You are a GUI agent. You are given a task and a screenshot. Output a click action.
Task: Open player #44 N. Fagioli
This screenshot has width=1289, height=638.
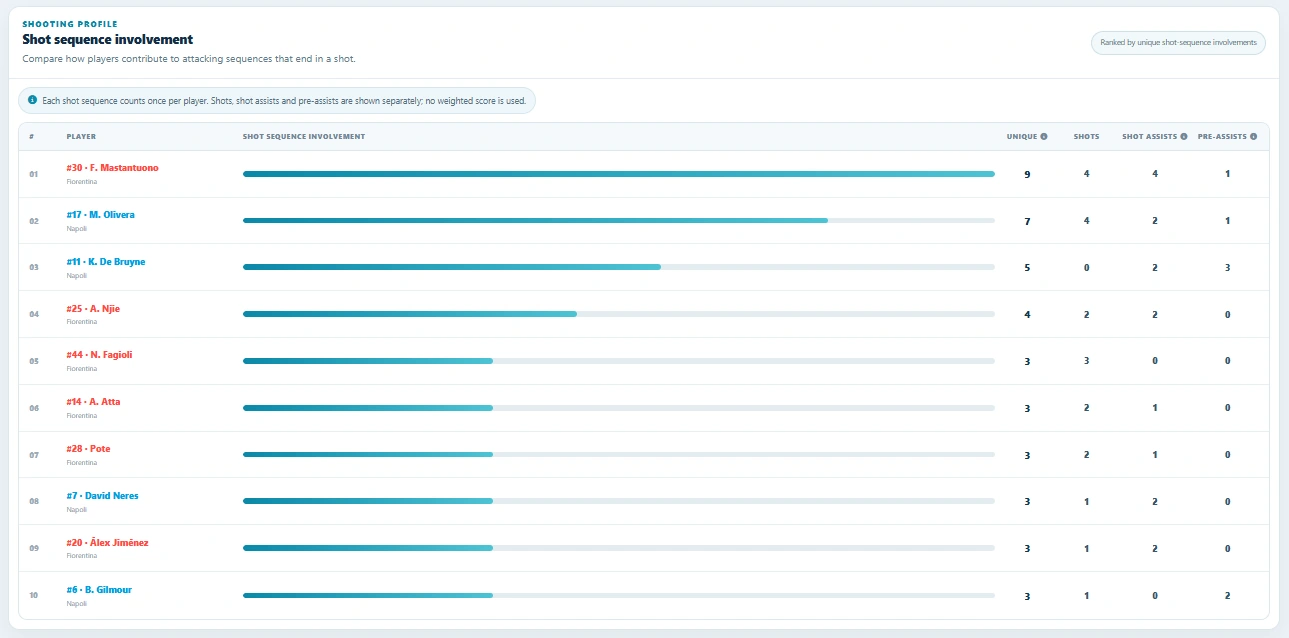pos(99,355)
